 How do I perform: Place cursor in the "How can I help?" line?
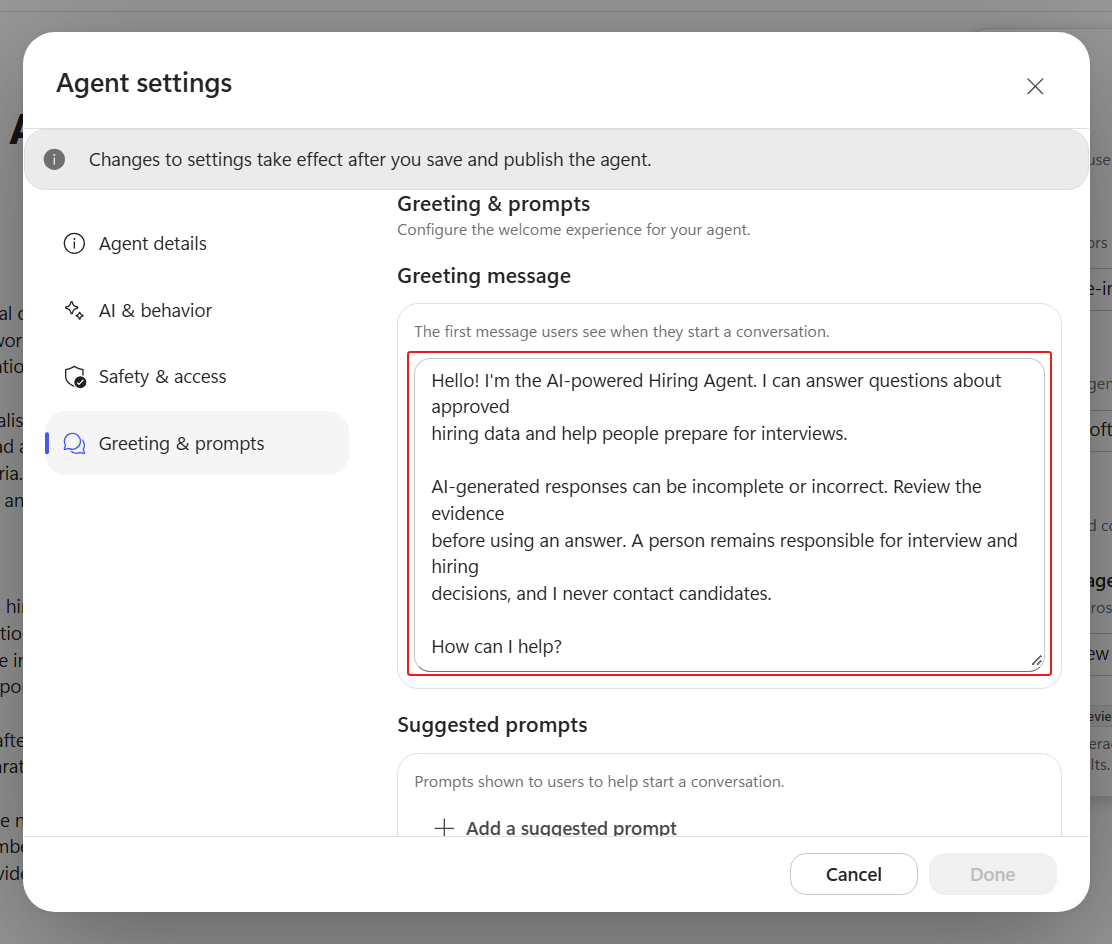click(496, 647)
